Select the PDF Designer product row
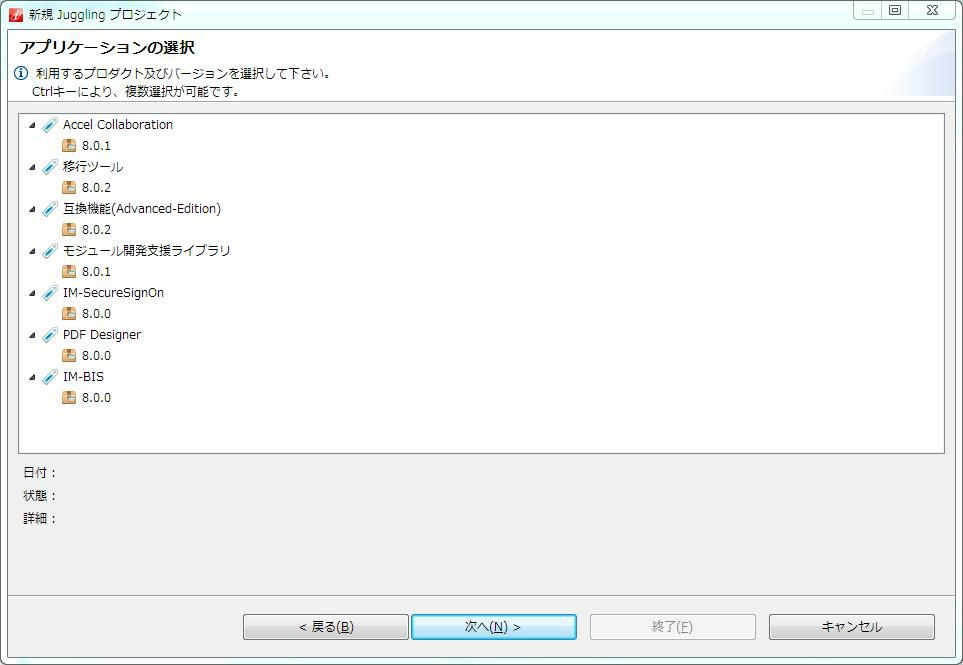Viewport: 963px width, 665px height. (x=102, y=335)
